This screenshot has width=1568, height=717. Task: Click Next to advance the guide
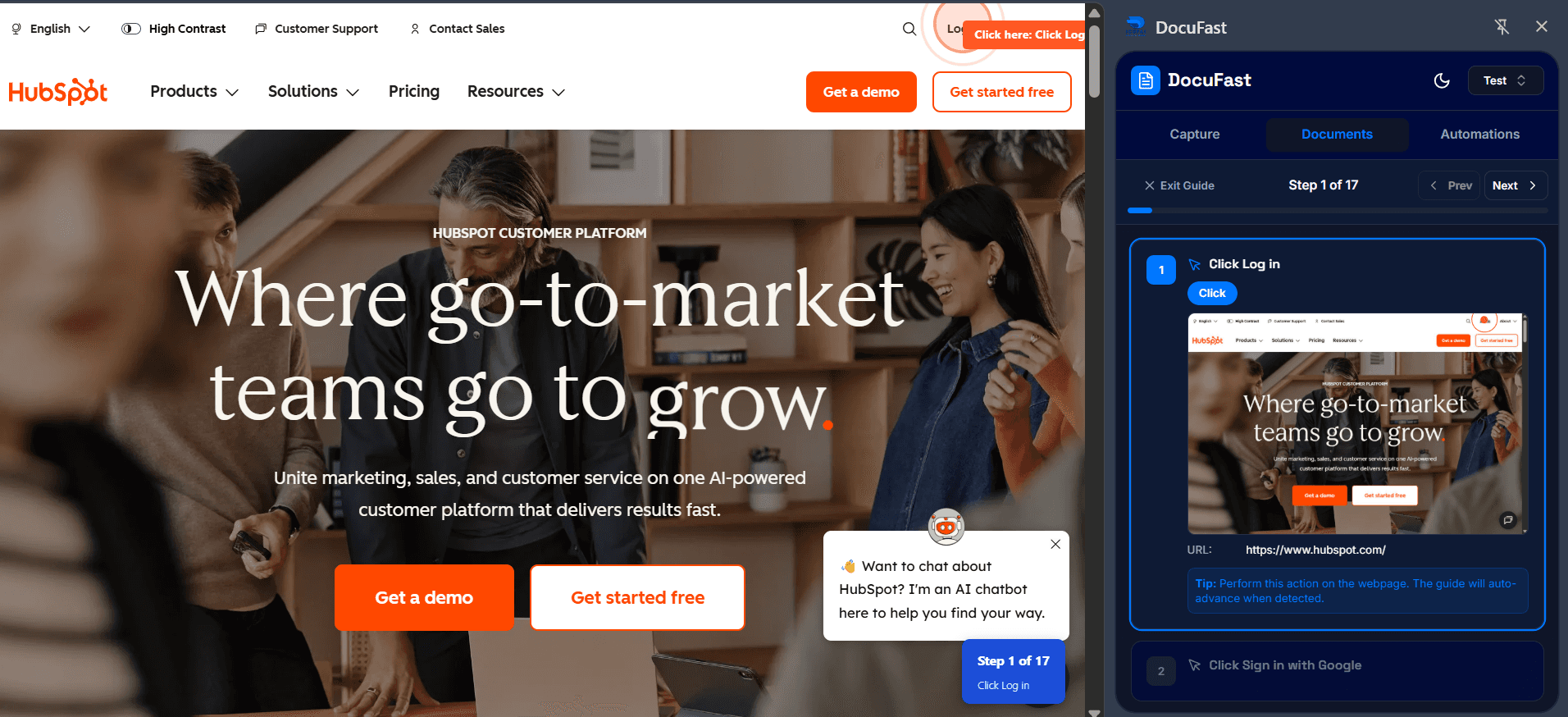point(1514,185)
